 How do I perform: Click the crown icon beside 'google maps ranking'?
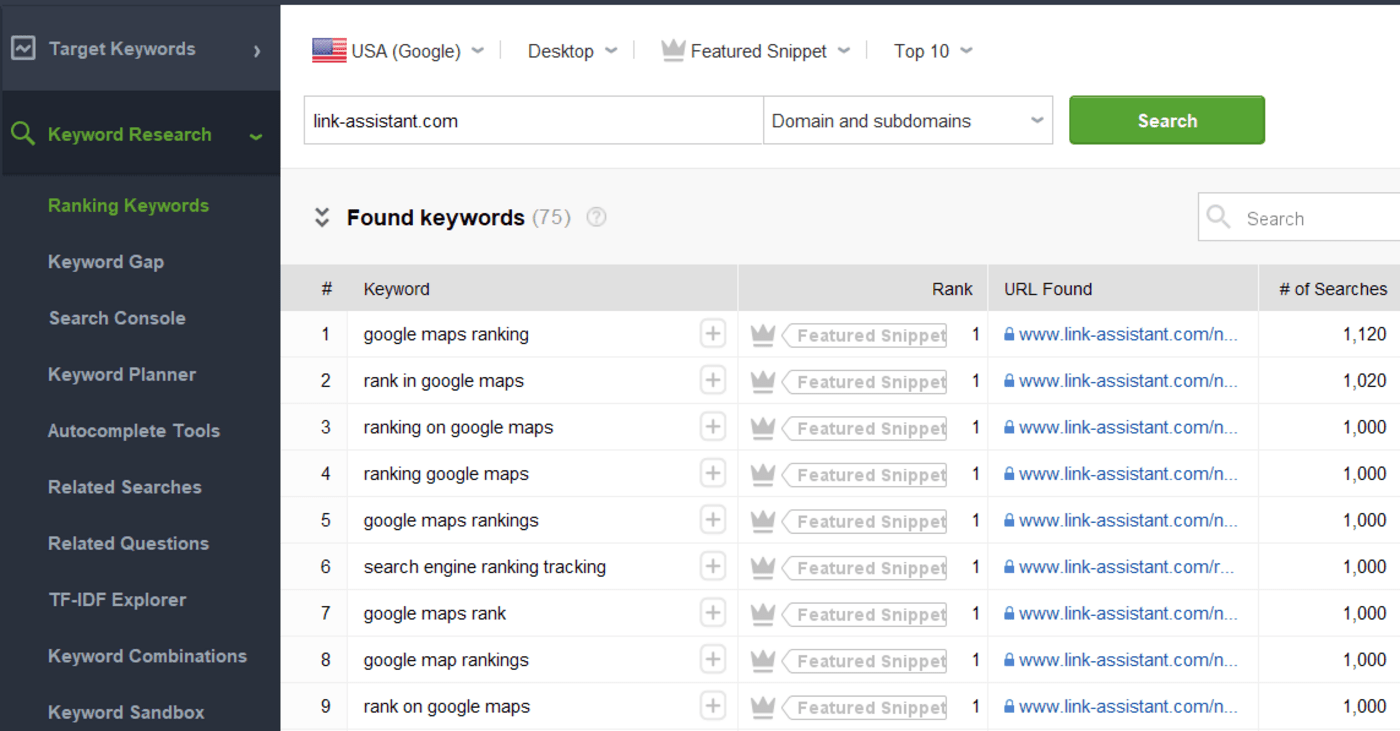click(x=763, y=334)
